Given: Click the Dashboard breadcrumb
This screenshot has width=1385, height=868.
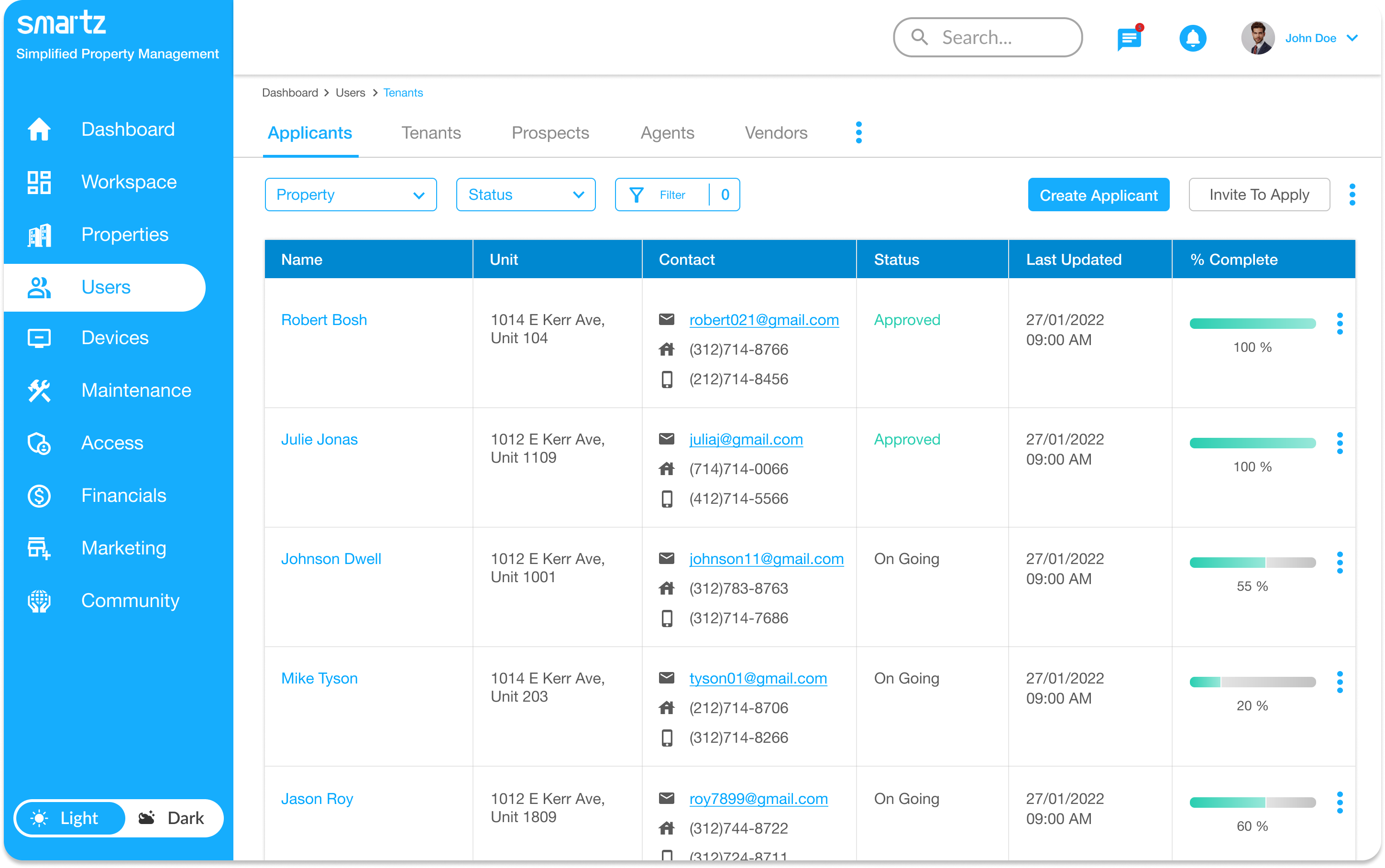Looking at the screenshot, I should [x=289, y=92].
